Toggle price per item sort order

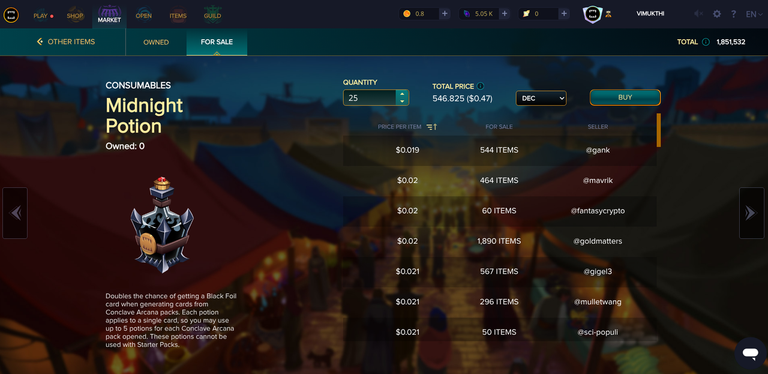click(432, 127)
